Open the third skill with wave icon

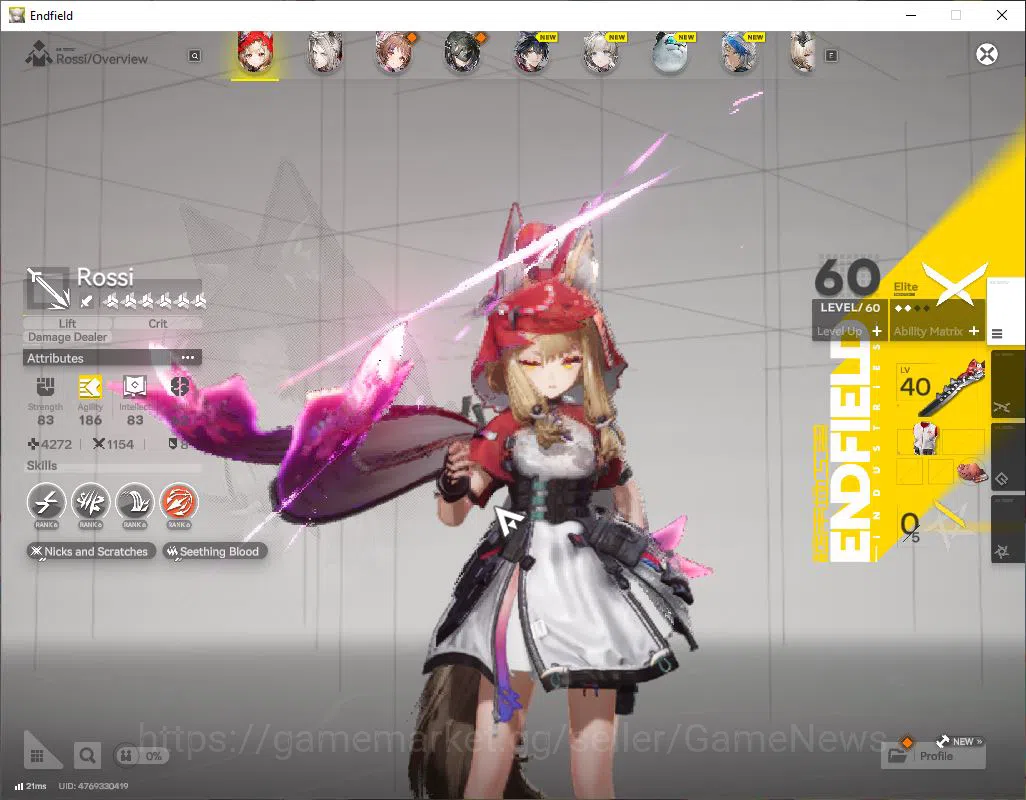(135, 502)
